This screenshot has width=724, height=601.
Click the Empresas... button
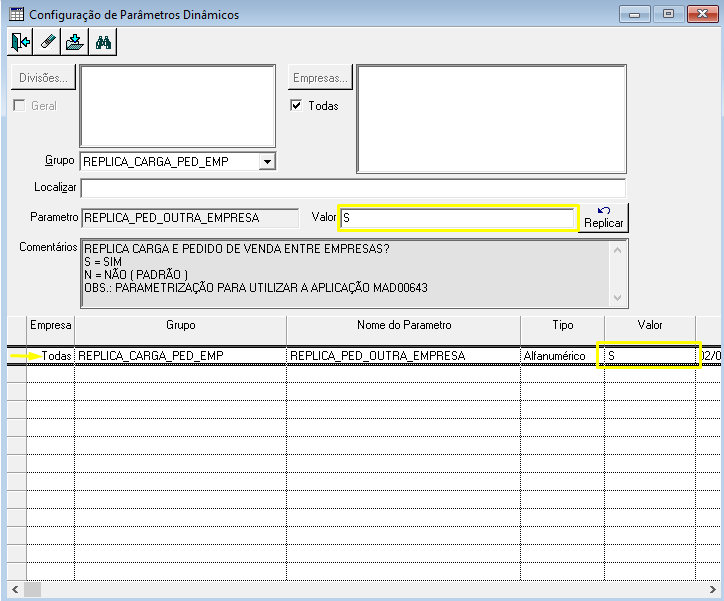click(x=320, y=78)
